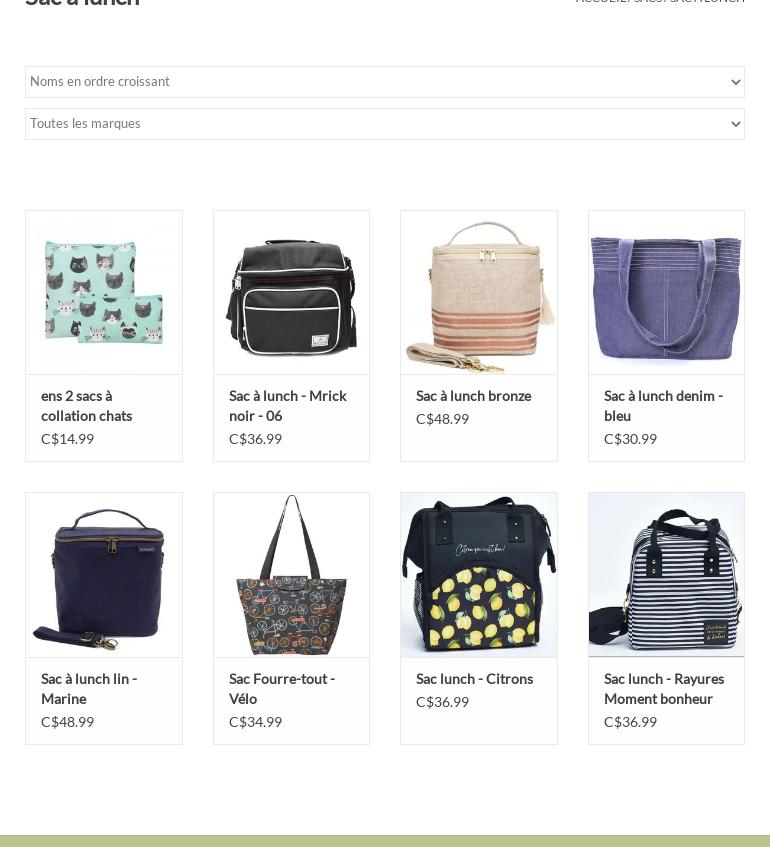Viewport: 770px width, 847px height.
Task: Open 'Sac lunch - Rayures Moment bonheur' link
Action: [664, 689]
